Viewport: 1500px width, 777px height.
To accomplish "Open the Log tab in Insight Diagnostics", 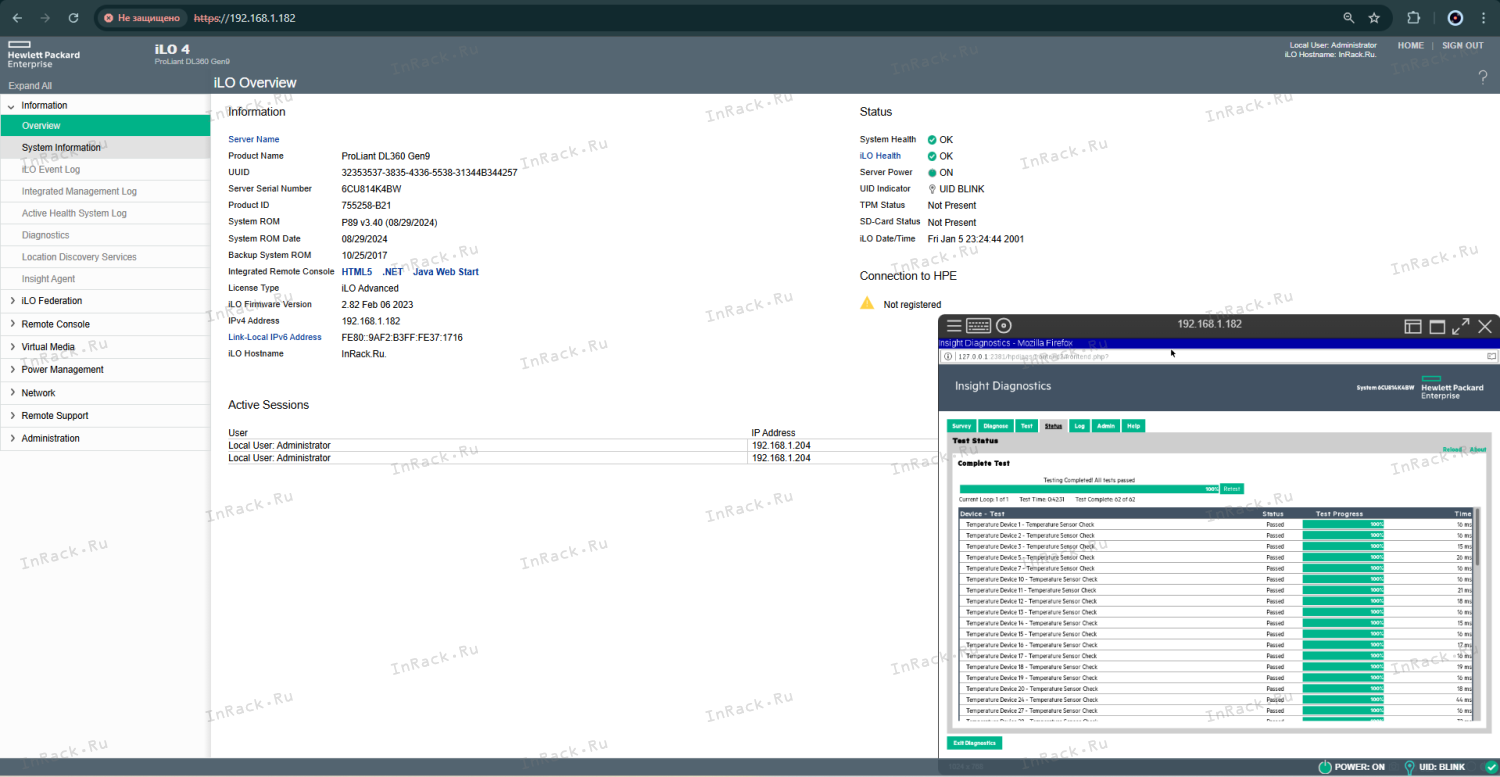I will click(x=1079, y=426).
